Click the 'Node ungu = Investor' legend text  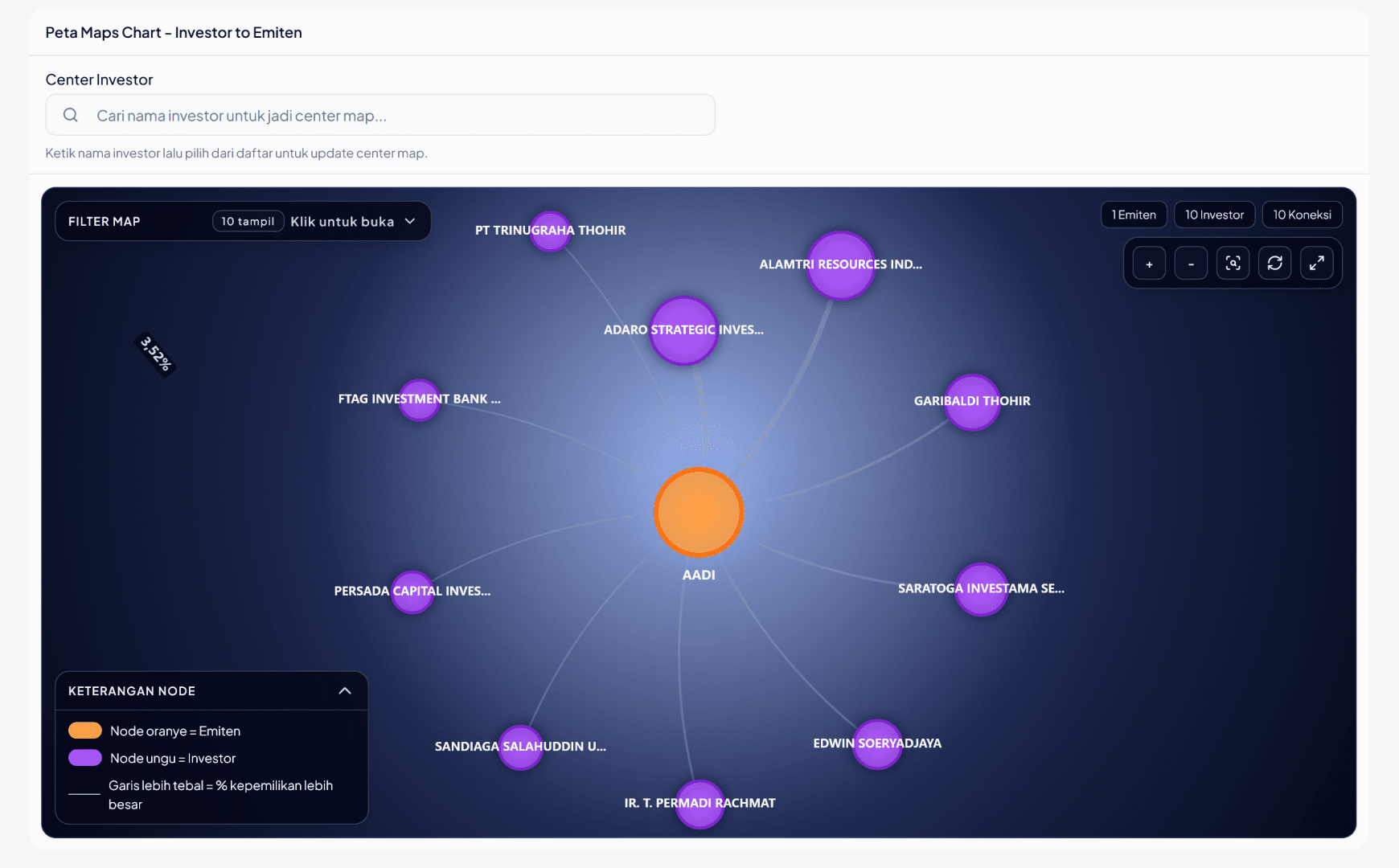[173, 758]
